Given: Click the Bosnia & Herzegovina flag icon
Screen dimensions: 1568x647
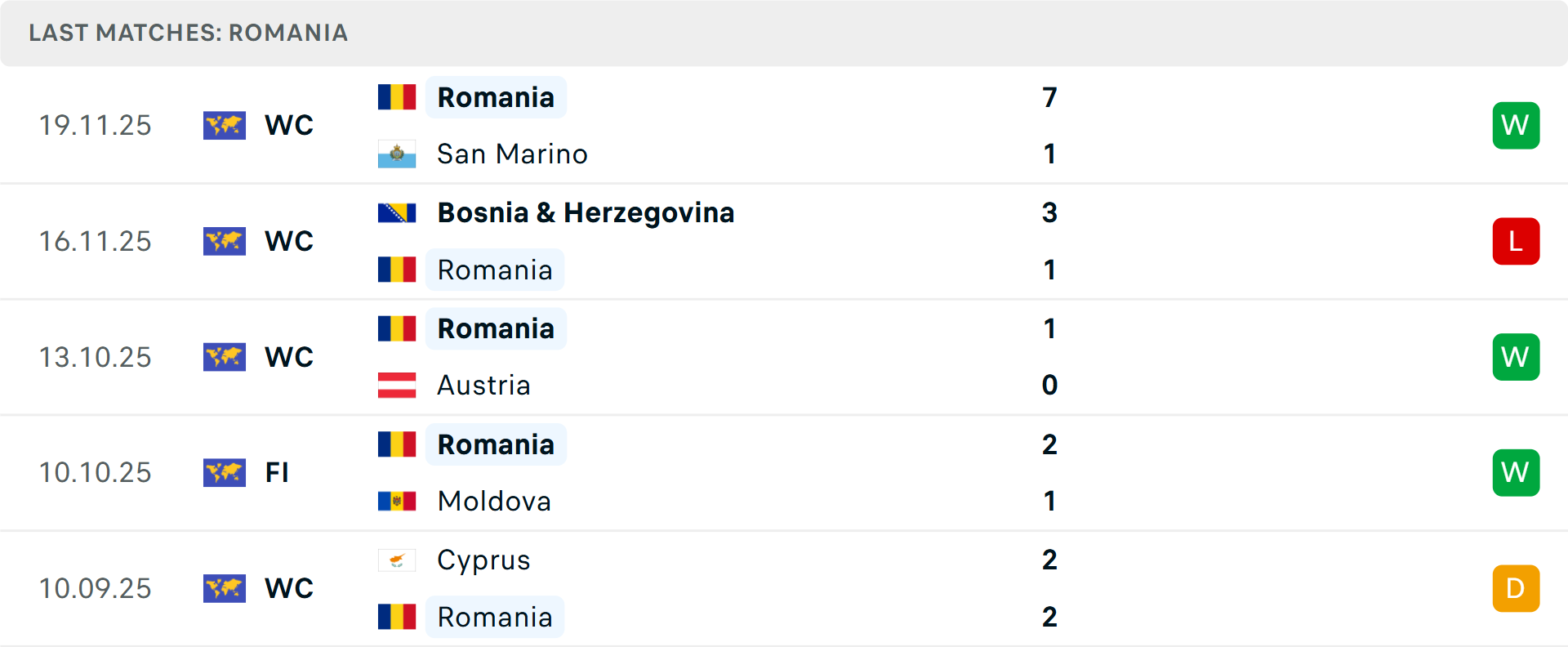Looking at the screenshot, I should point(398,212).
